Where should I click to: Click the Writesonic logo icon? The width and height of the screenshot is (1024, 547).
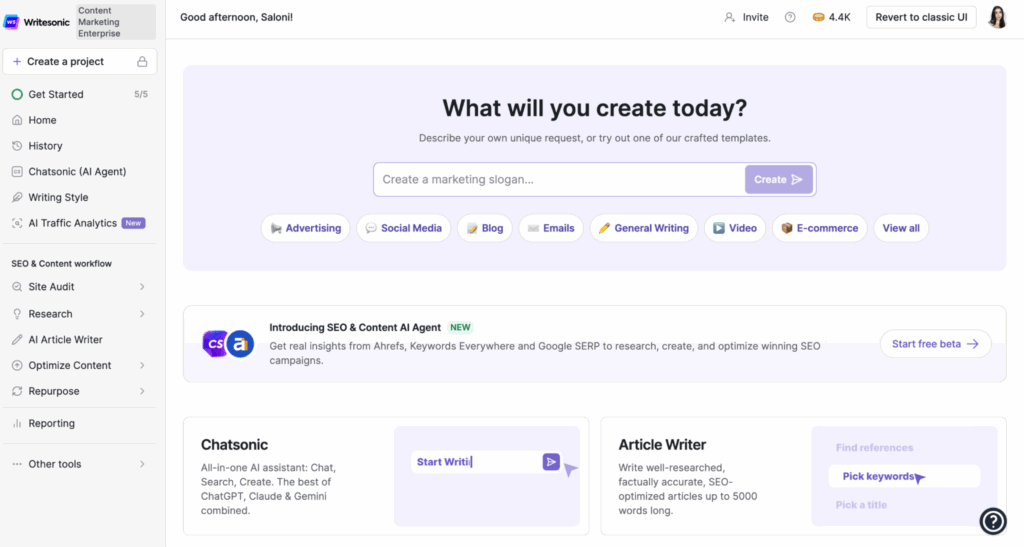[11, 22]
